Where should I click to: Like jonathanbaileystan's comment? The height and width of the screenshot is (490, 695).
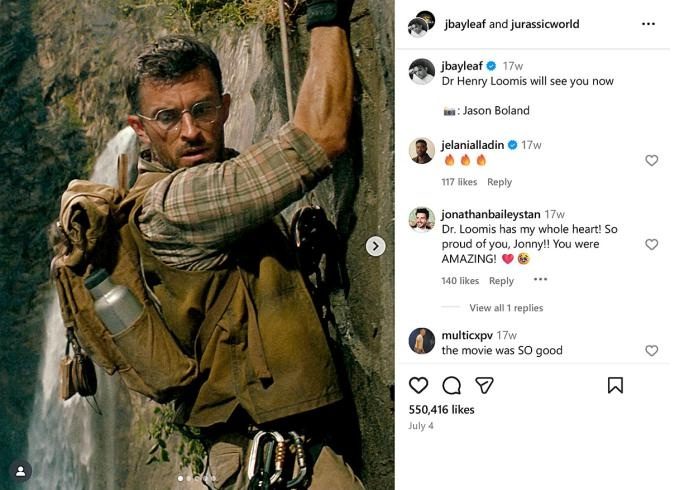[651, 244]
